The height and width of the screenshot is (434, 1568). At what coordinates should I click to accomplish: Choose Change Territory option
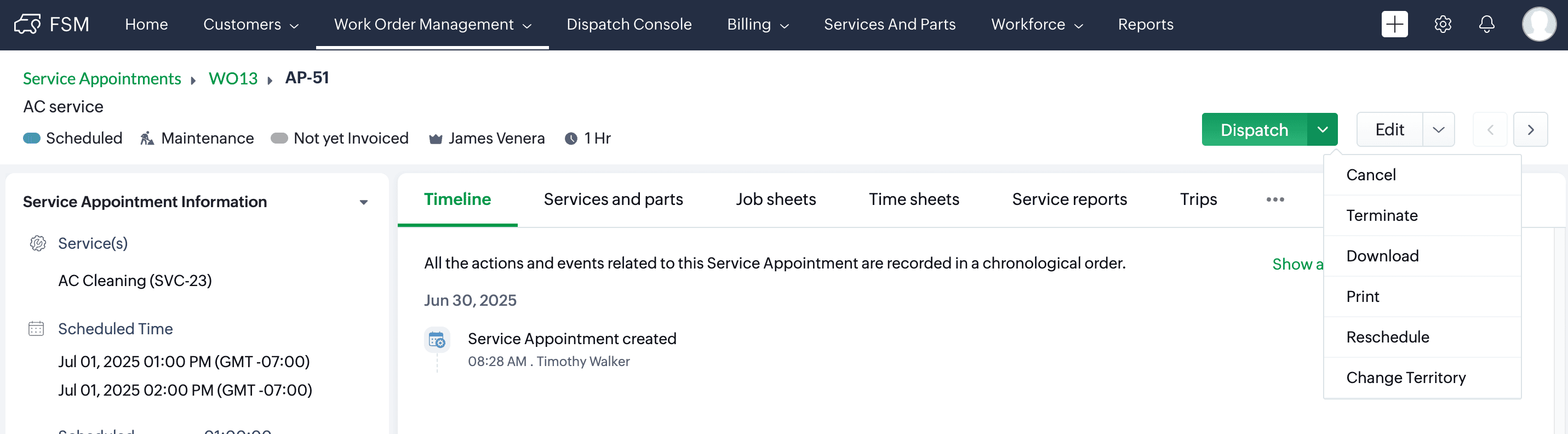click(x=1405, y=378)
